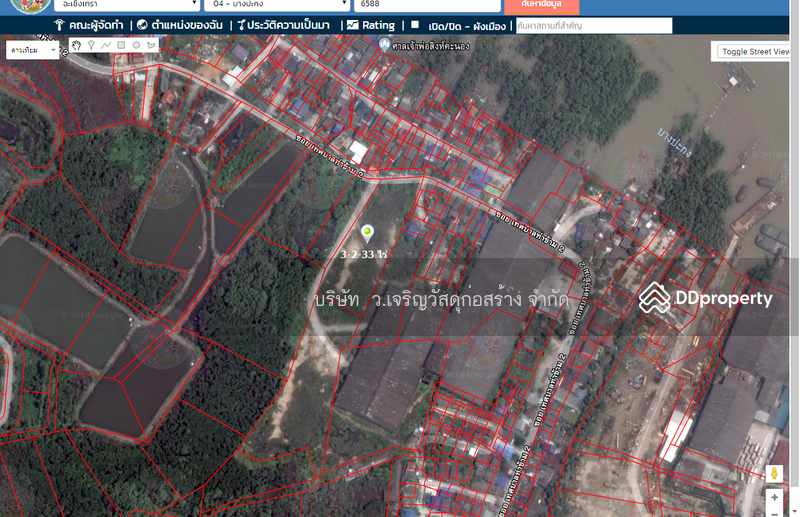Click the green parcel marker pin
Image resolution: width=800 pixels, height=517 pixels.
click(x=367, y=234)
